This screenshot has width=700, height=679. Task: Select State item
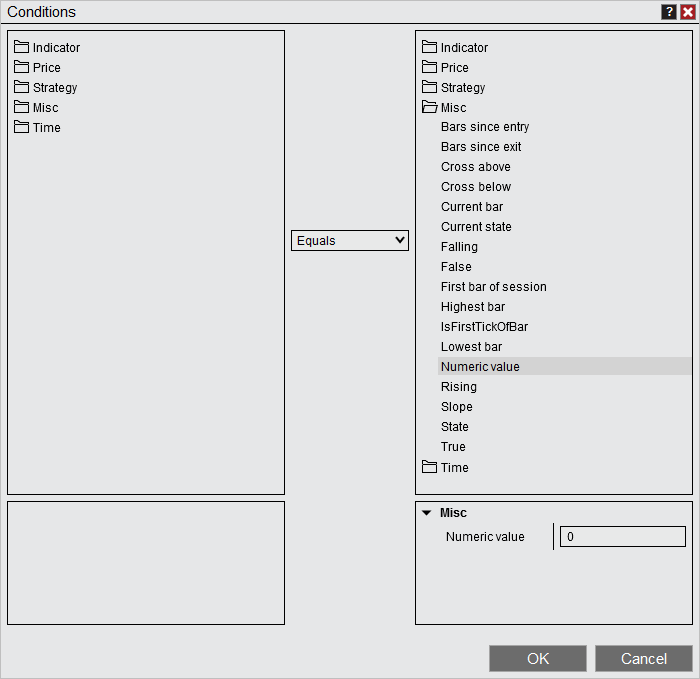click(x=454, y=427)
